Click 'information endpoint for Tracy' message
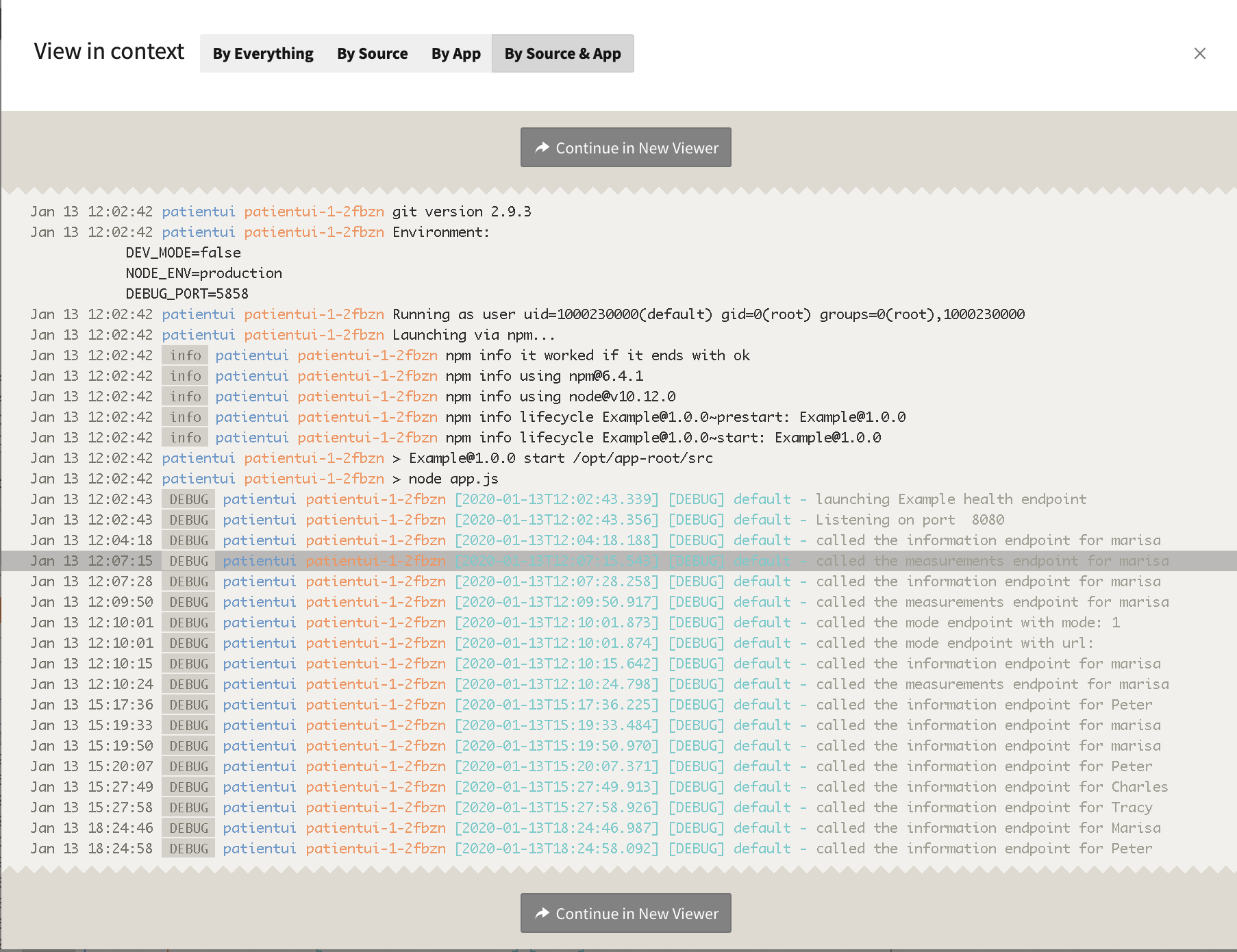Image resolution: width=1237 pixels, height=952 pixels. tap(984, 807)
